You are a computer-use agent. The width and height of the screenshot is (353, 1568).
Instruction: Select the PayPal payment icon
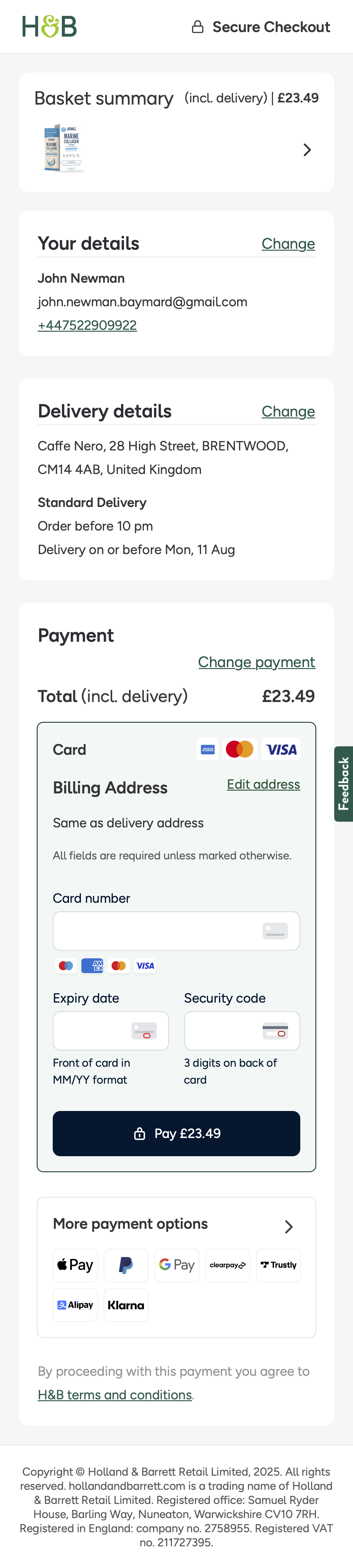click(x=126, y=1265)
